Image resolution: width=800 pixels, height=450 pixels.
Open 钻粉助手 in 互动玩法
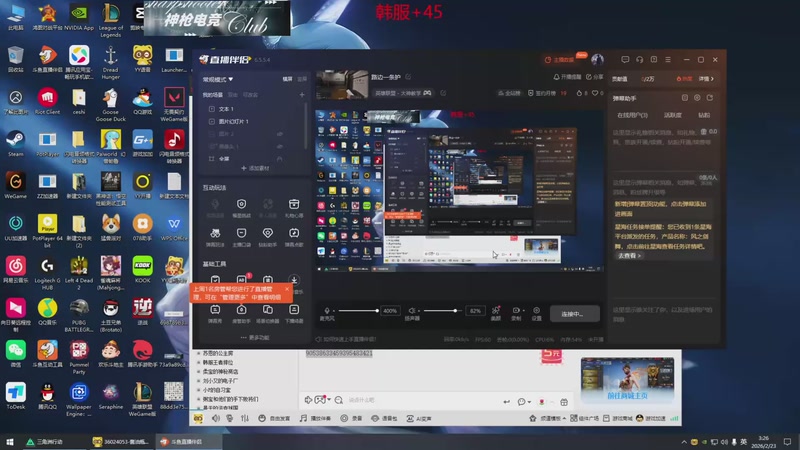pos(267,237)
